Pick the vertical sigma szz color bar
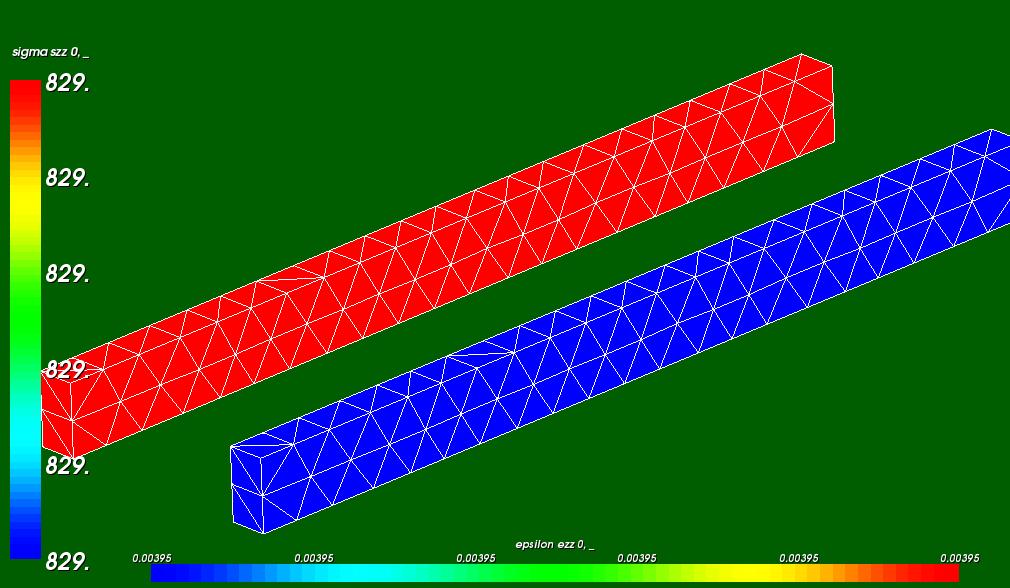The image size is (1010, 588). point(26,319)
